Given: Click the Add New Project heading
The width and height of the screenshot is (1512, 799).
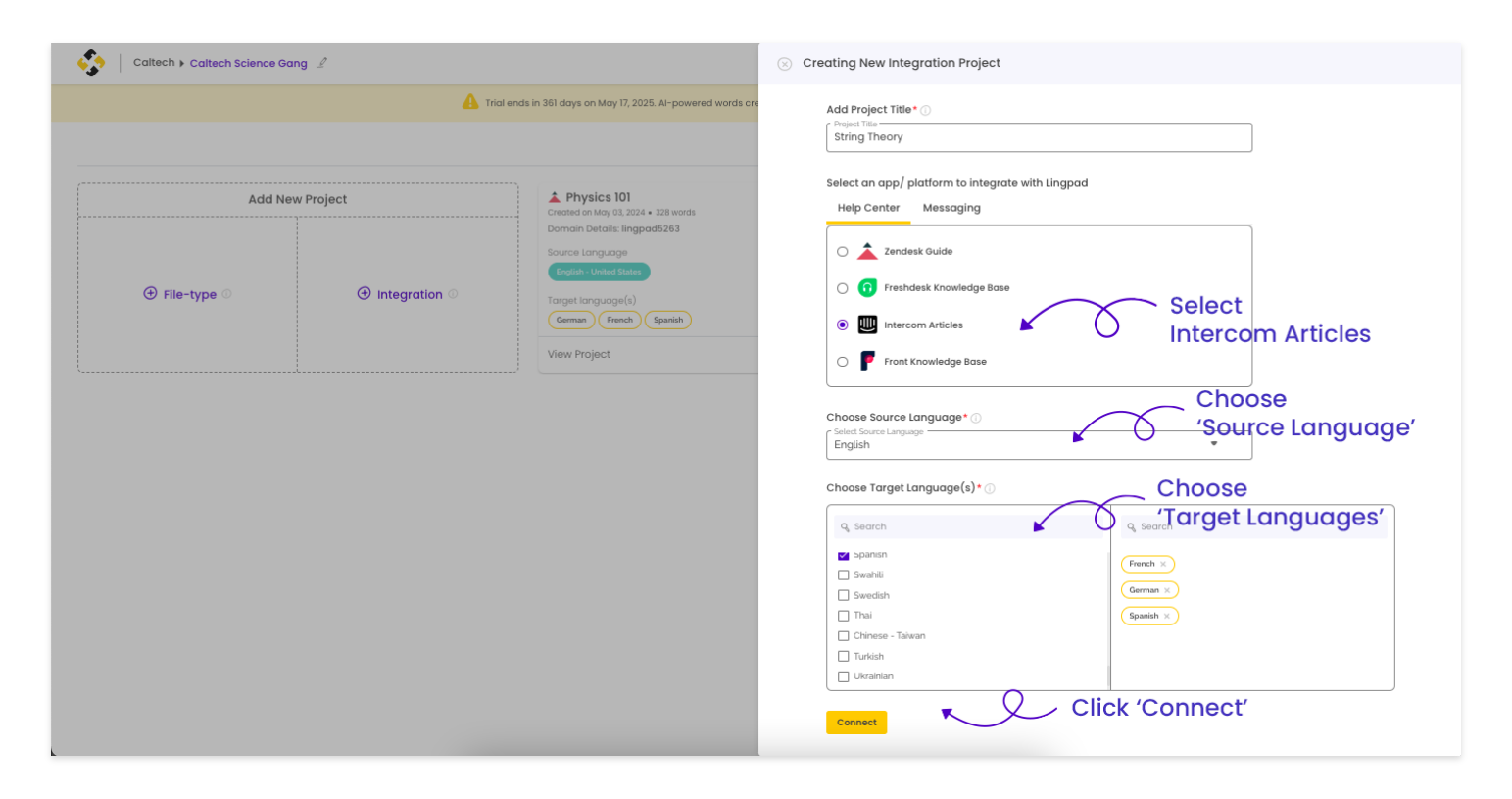Looking at the screenshot, I should pyautogui.click(x=298, y=199).
